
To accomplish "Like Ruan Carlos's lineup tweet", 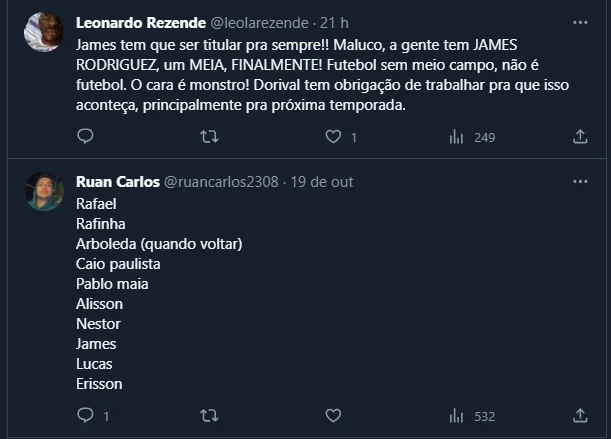I will click(x=334, y=414).
